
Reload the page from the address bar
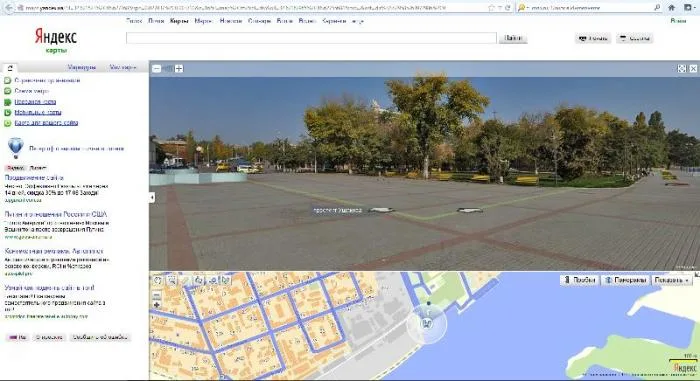click(508, 8)
